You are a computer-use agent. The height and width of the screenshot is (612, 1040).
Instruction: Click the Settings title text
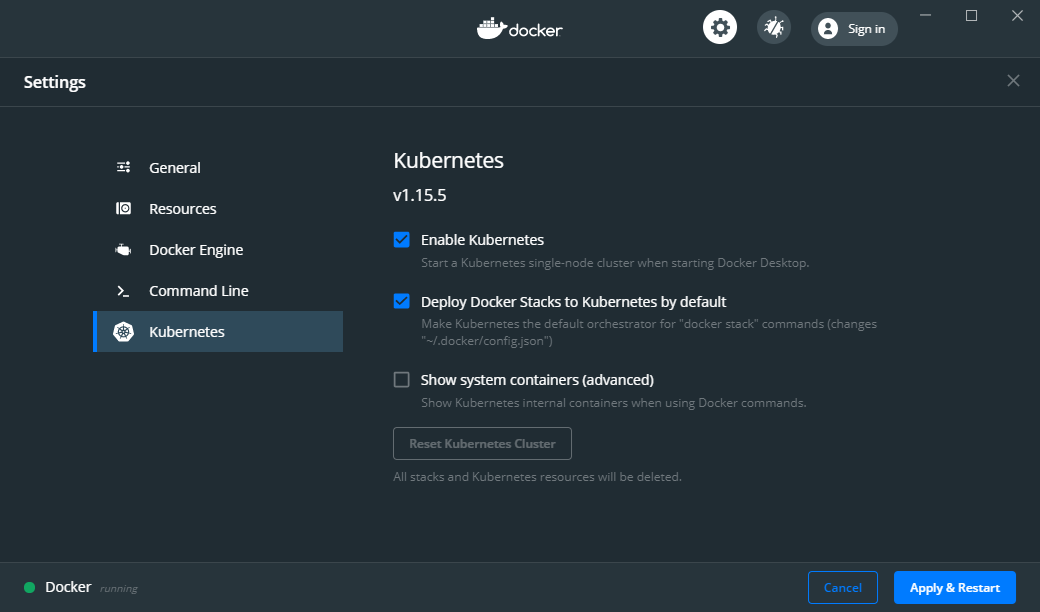[55, 82]
